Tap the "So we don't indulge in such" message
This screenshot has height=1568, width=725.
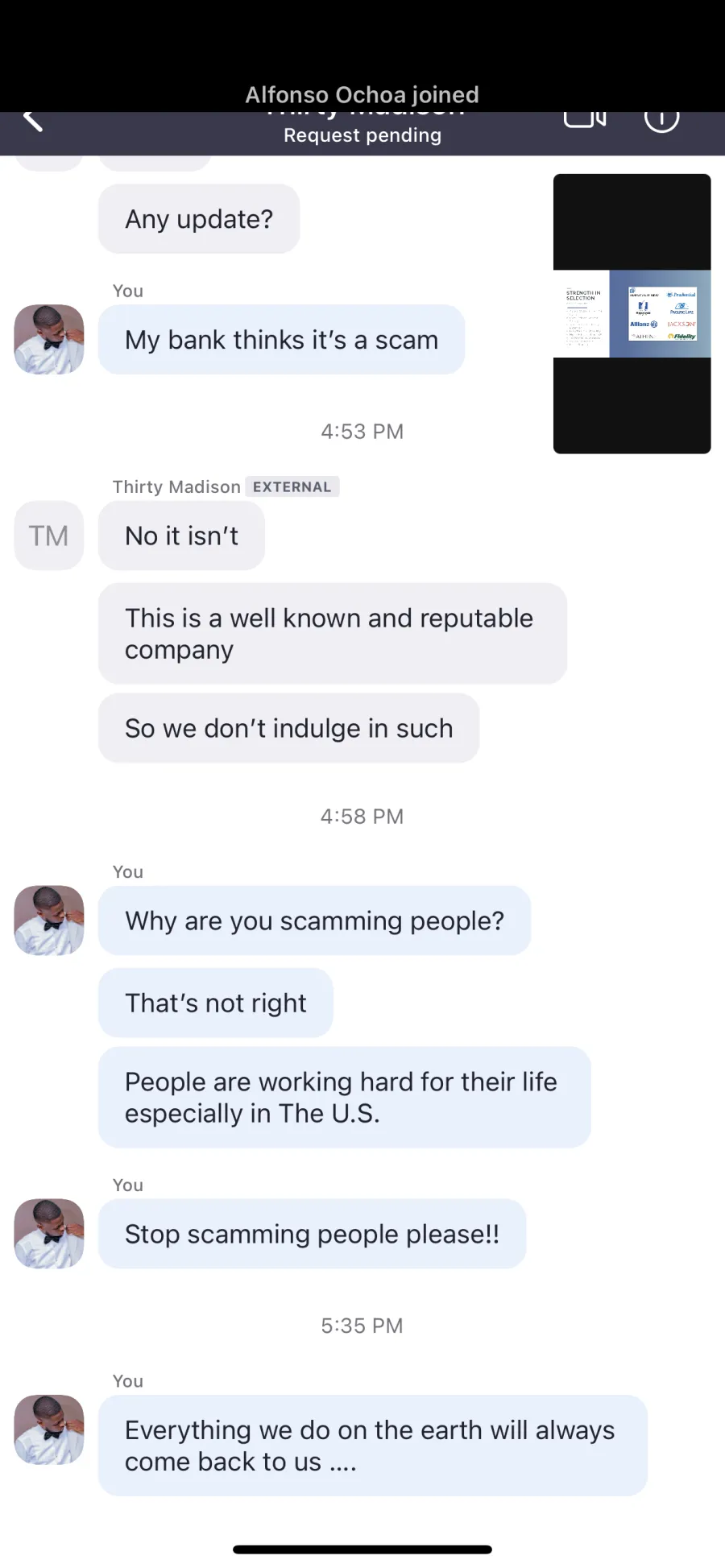point(288,728)
